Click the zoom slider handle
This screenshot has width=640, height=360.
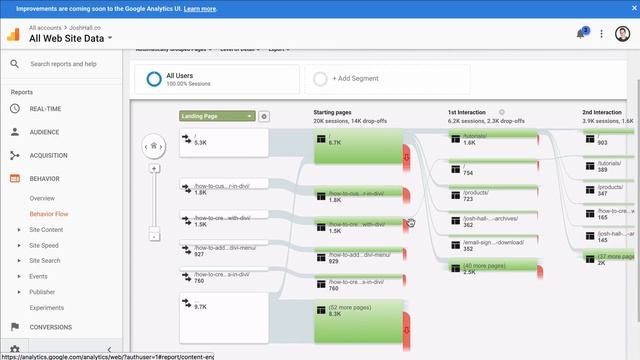click(154, 229)
